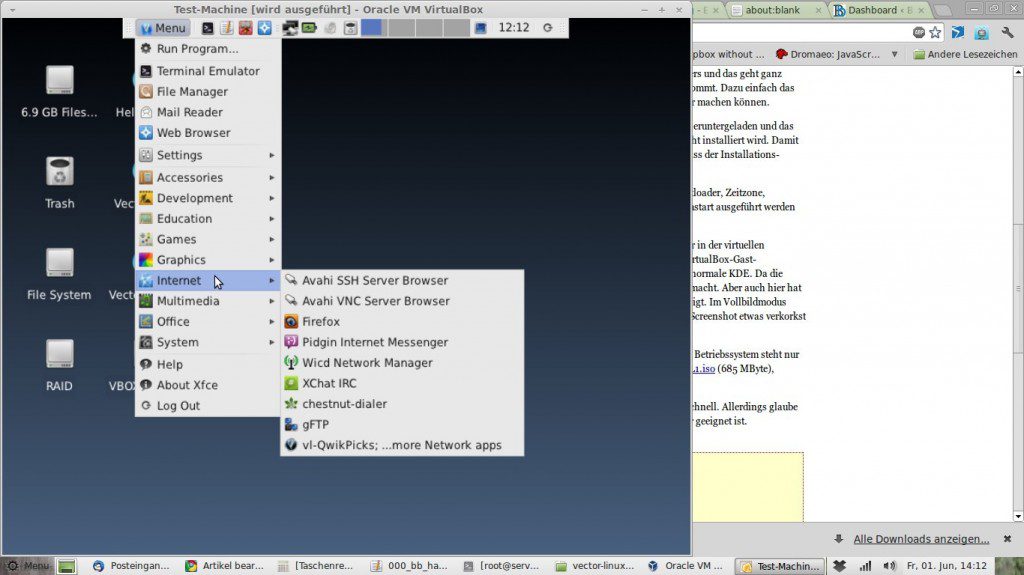Click the Pidgin Internet Messenger icon
The height and width of the screenshot is (575, 1024).
pyautogui.click(x=291, y=342)
